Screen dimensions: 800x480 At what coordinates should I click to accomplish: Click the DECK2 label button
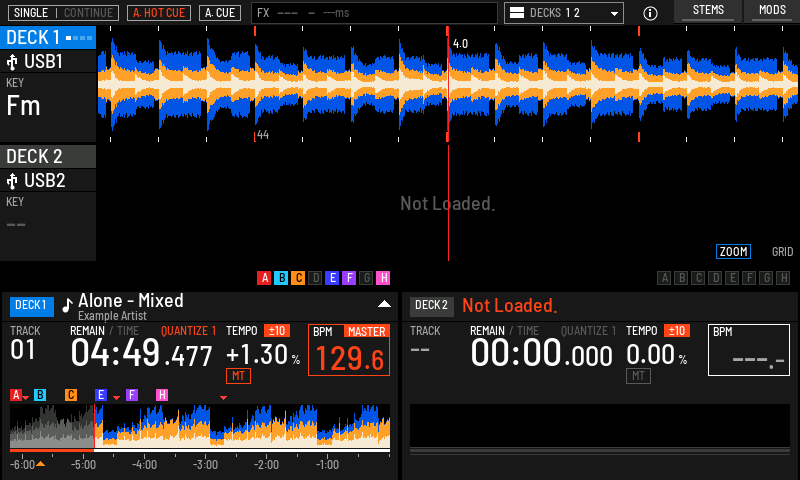click(431, 306)
